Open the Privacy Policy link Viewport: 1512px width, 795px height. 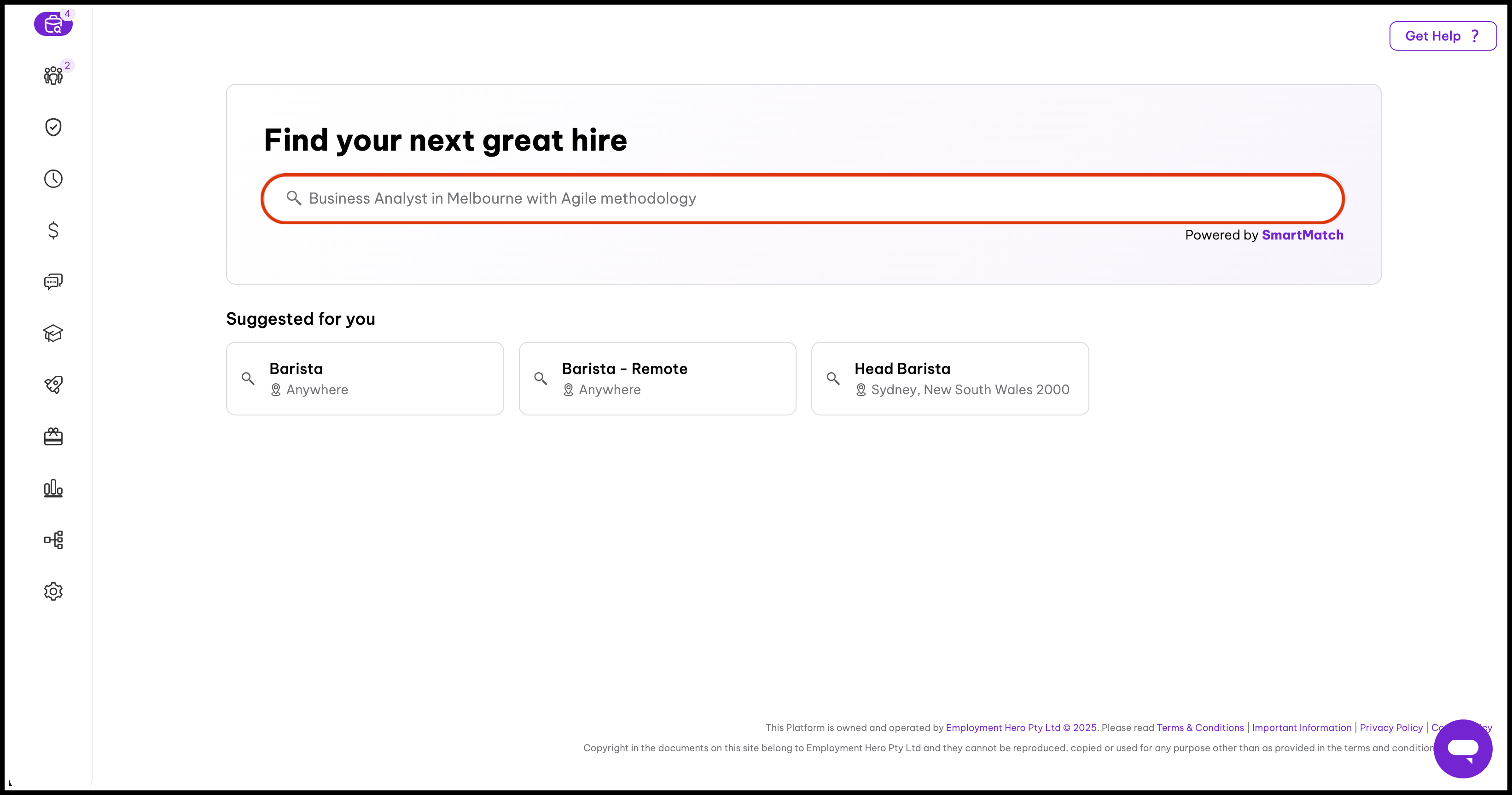tap(1390, 727)
